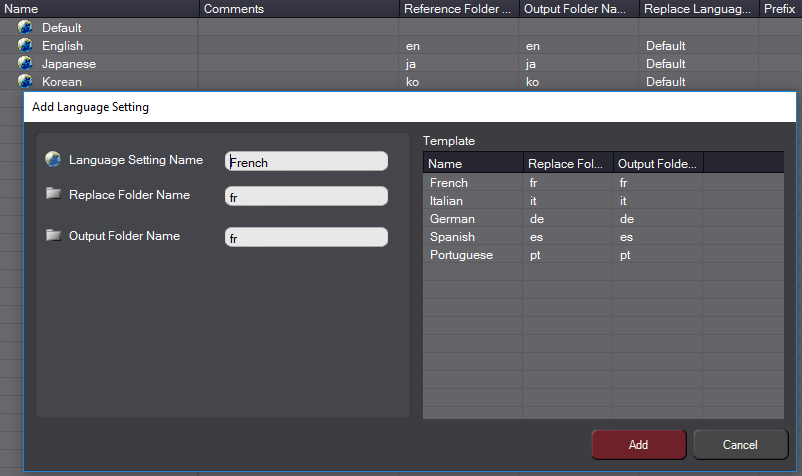Focus the Output Folder Name field
The width and height of the screenshot is (802, 476).
tap(306, 237)
